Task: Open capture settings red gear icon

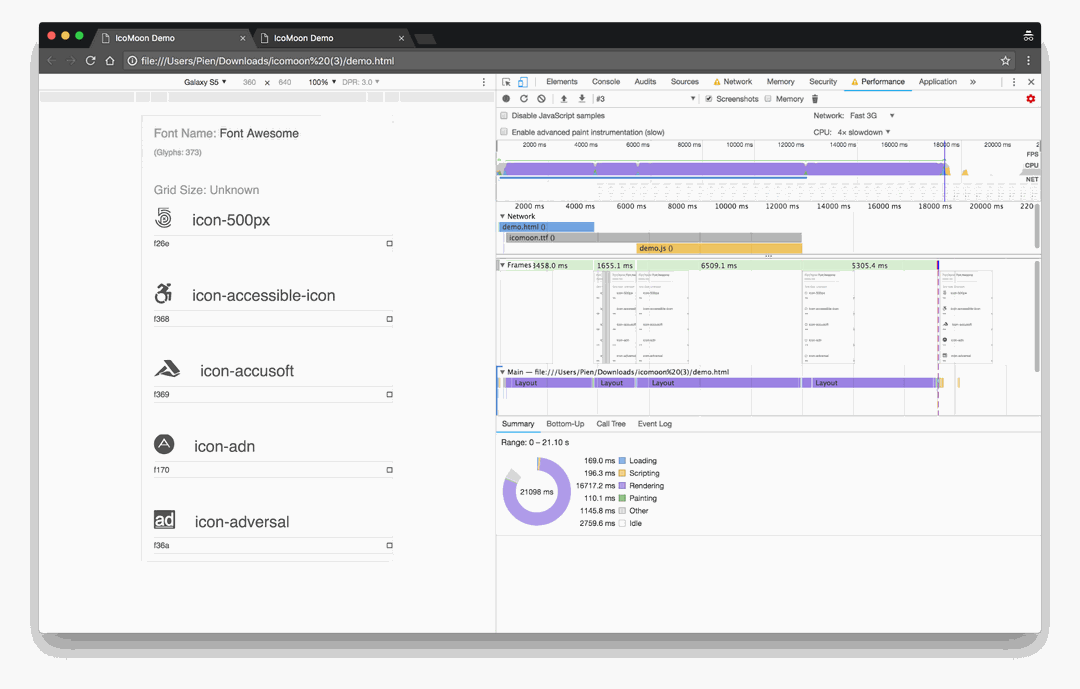Action: 1030,99
